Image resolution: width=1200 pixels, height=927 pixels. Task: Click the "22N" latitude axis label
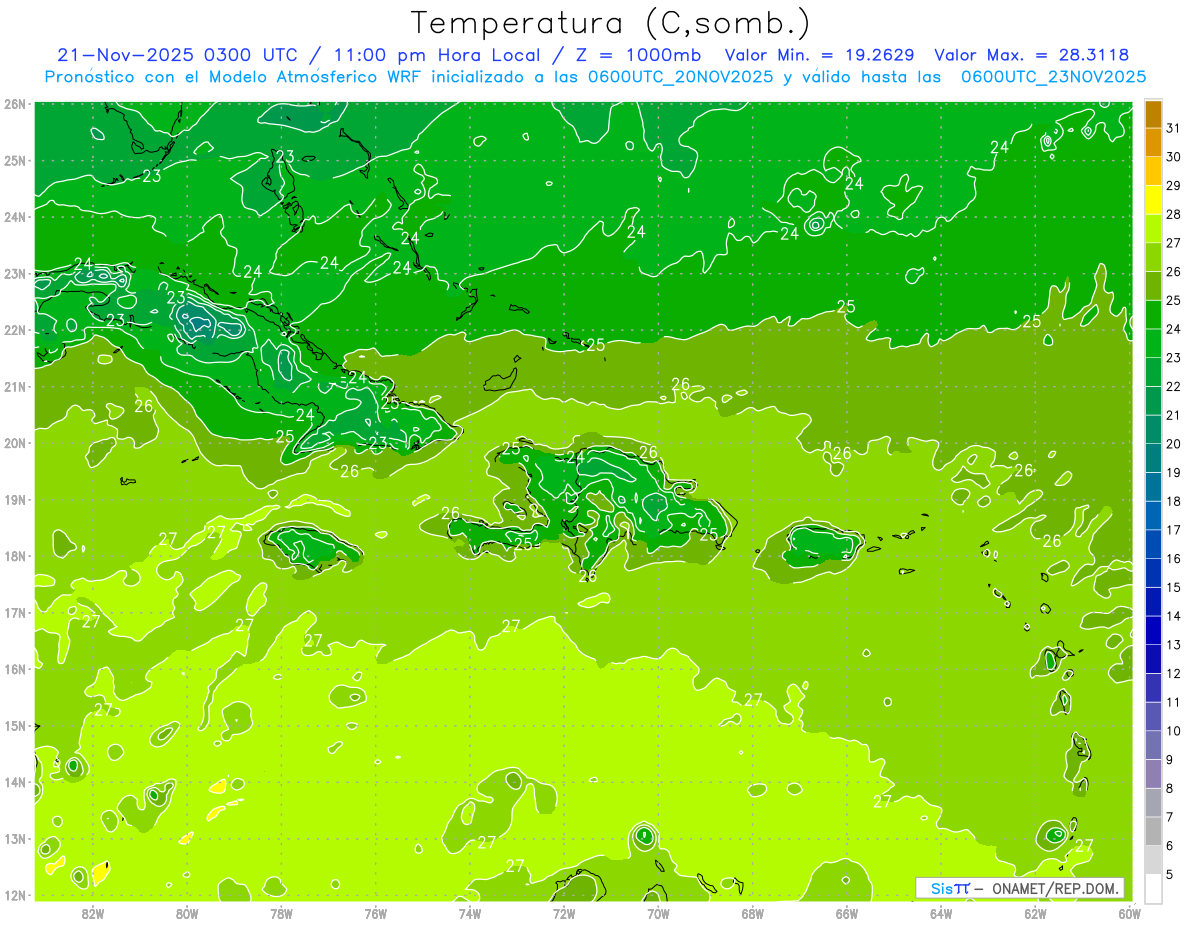coord(15,330)
